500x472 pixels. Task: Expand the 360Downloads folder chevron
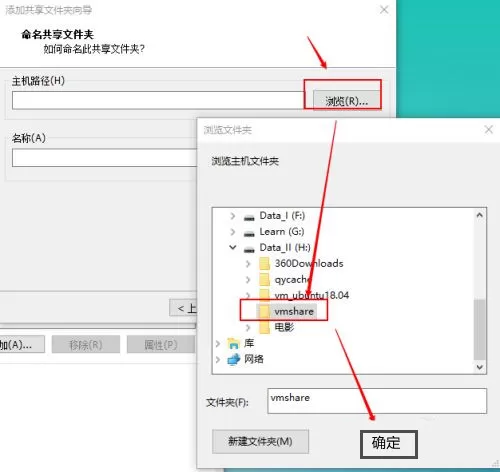point(248,264)
